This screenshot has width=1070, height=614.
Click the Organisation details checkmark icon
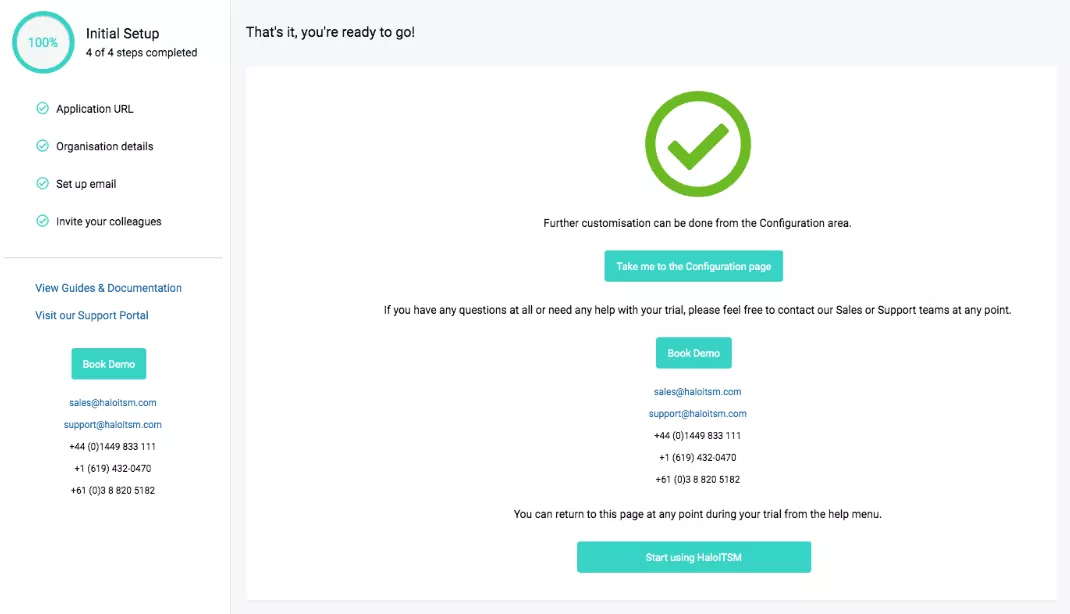tap(43, 146)
